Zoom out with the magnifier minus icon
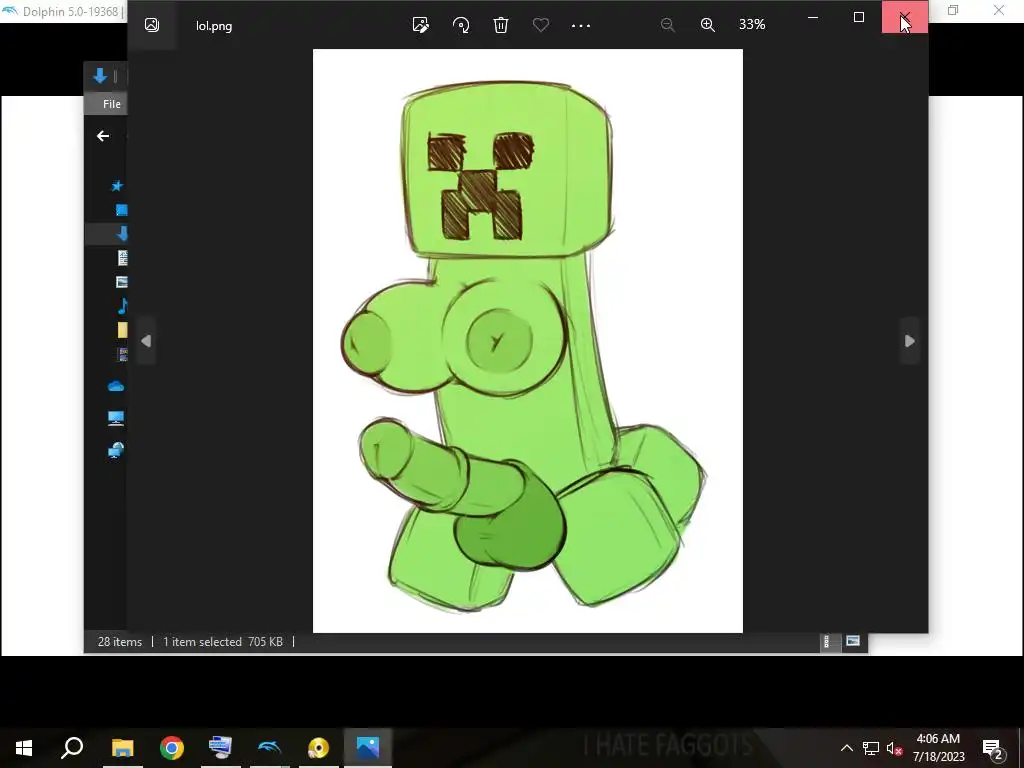 coord(667,25)
